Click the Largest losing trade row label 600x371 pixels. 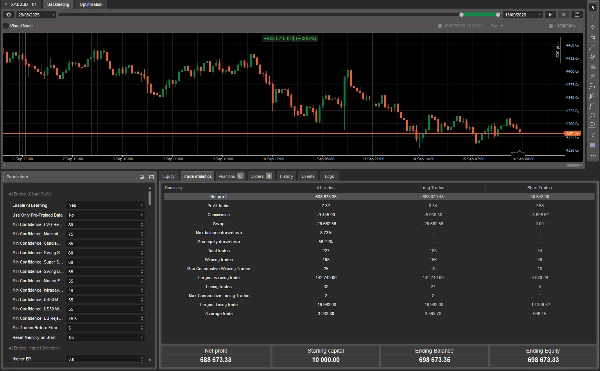point(218,305)
